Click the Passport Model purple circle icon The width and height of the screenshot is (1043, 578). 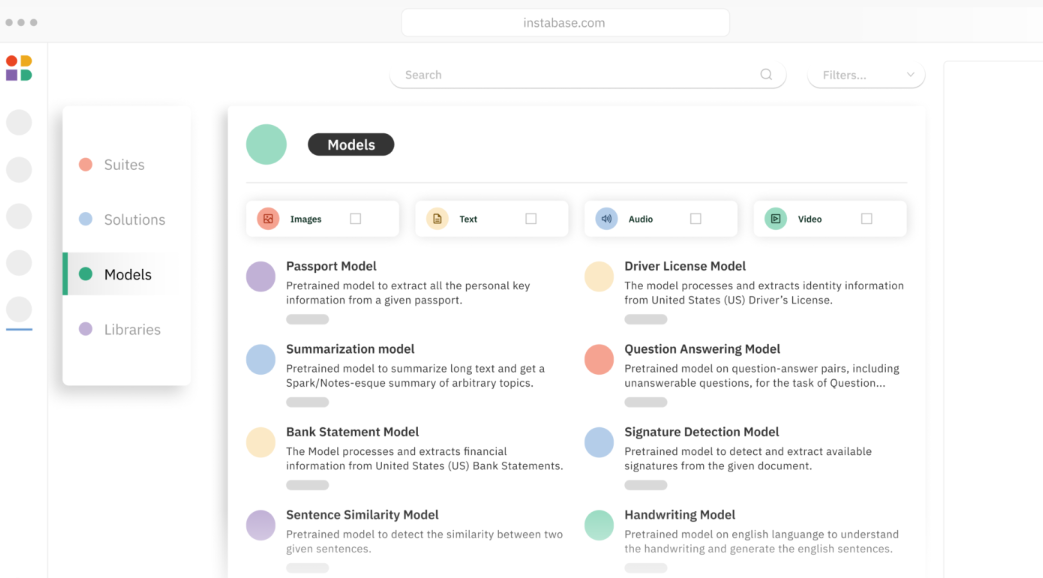(x=261, y=276)
